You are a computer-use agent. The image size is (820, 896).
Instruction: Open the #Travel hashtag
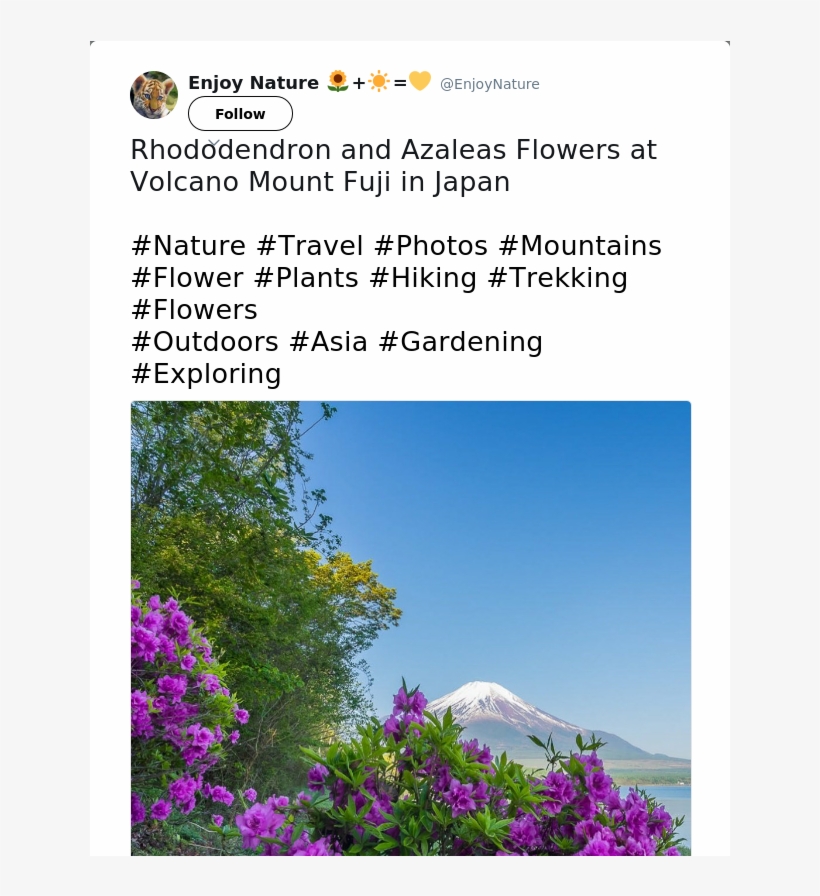coord(312,245)
